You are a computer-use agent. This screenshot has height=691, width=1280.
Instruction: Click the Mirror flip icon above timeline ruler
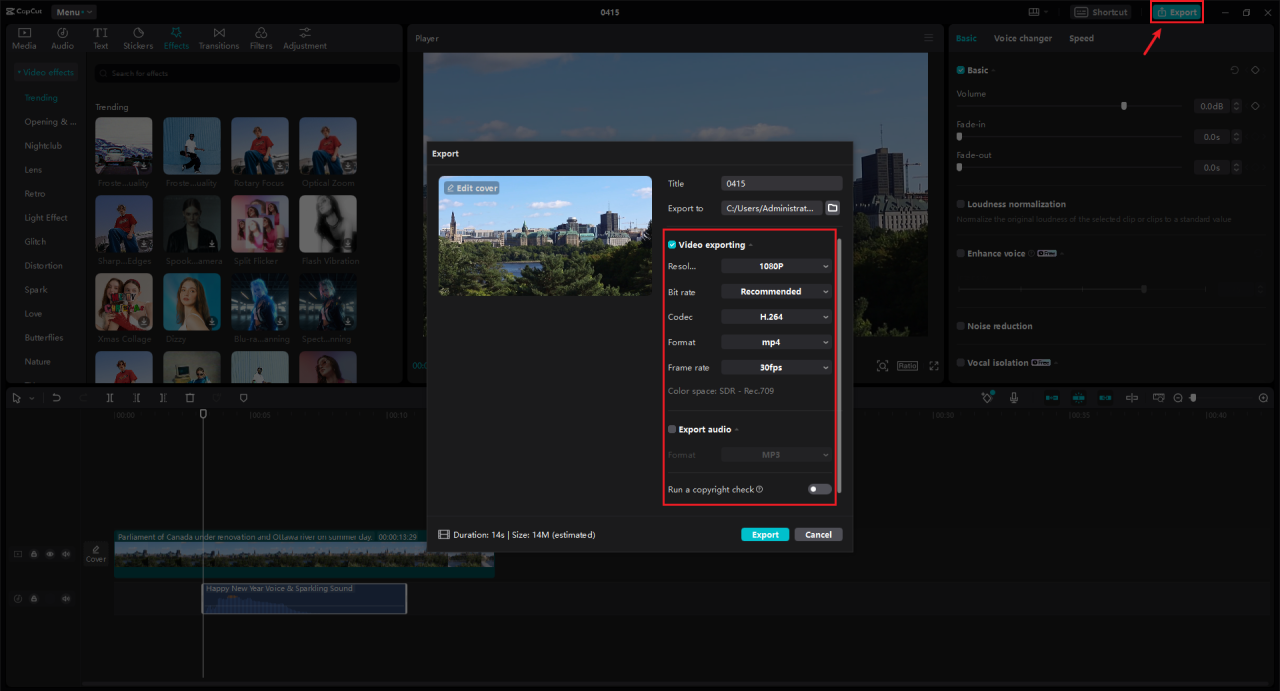tap(1131, 397)
